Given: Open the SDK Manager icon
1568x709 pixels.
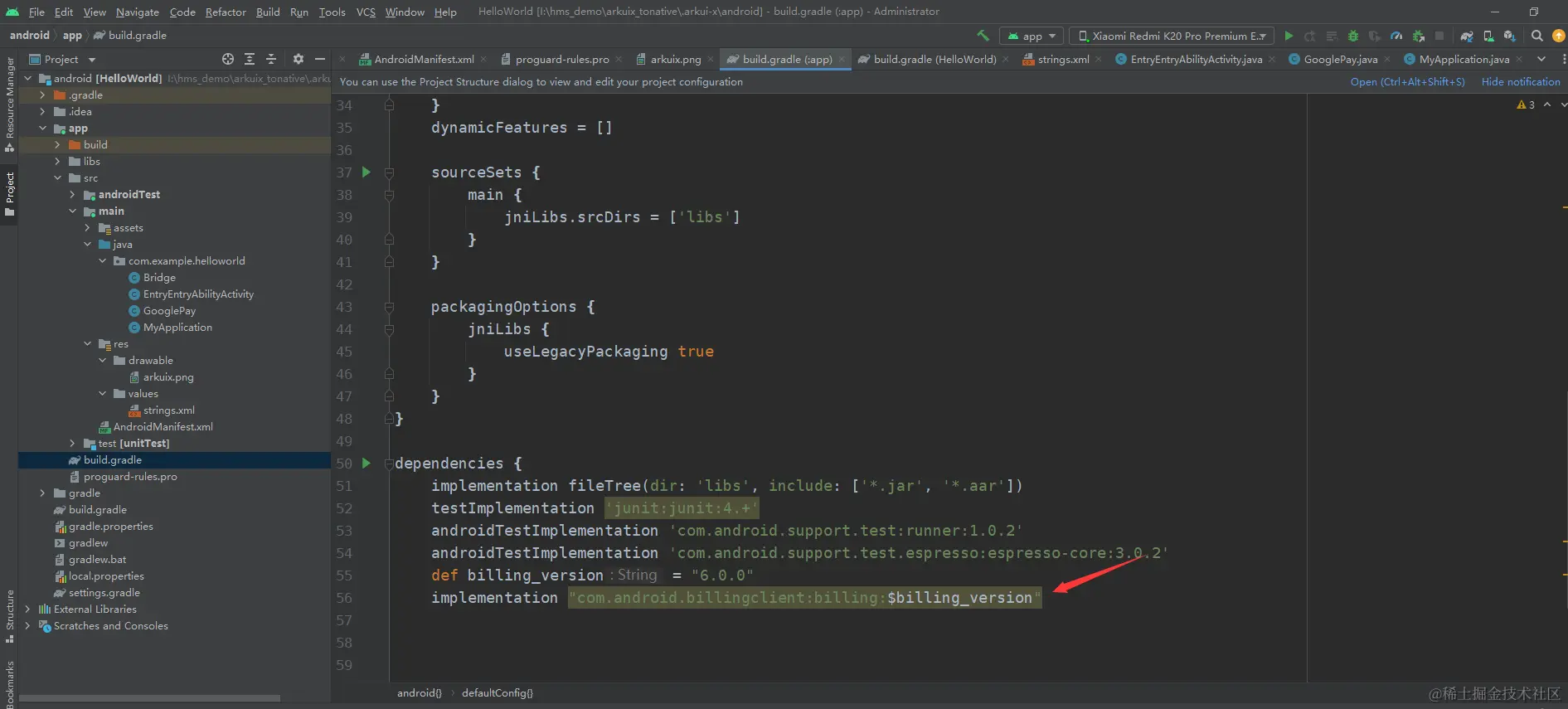Looking at the screenshot, I should tap(1509, 36).
